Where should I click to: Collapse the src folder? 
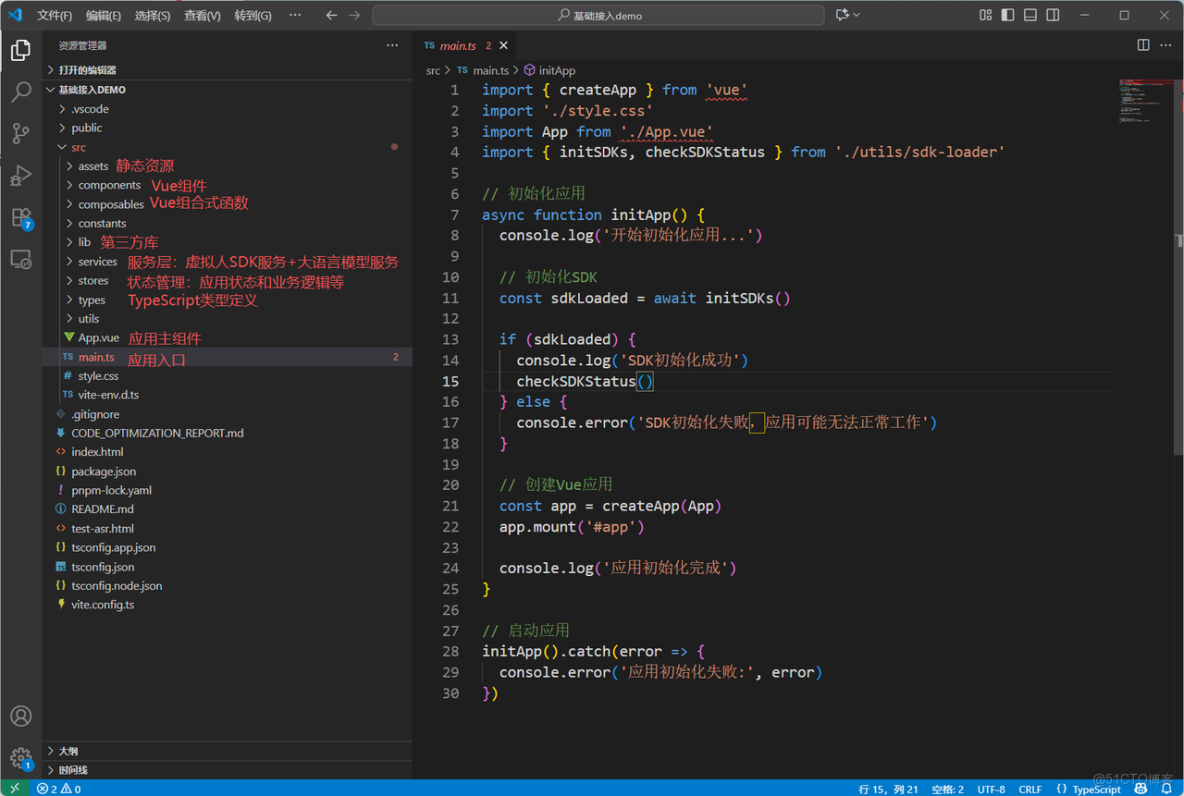coord(78,147)
